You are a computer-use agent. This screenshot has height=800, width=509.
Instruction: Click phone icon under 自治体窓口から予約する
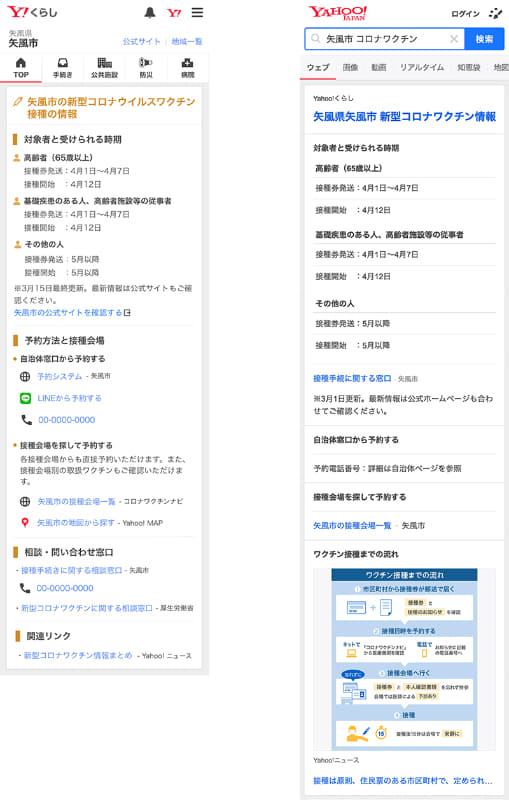pos(26,419)
